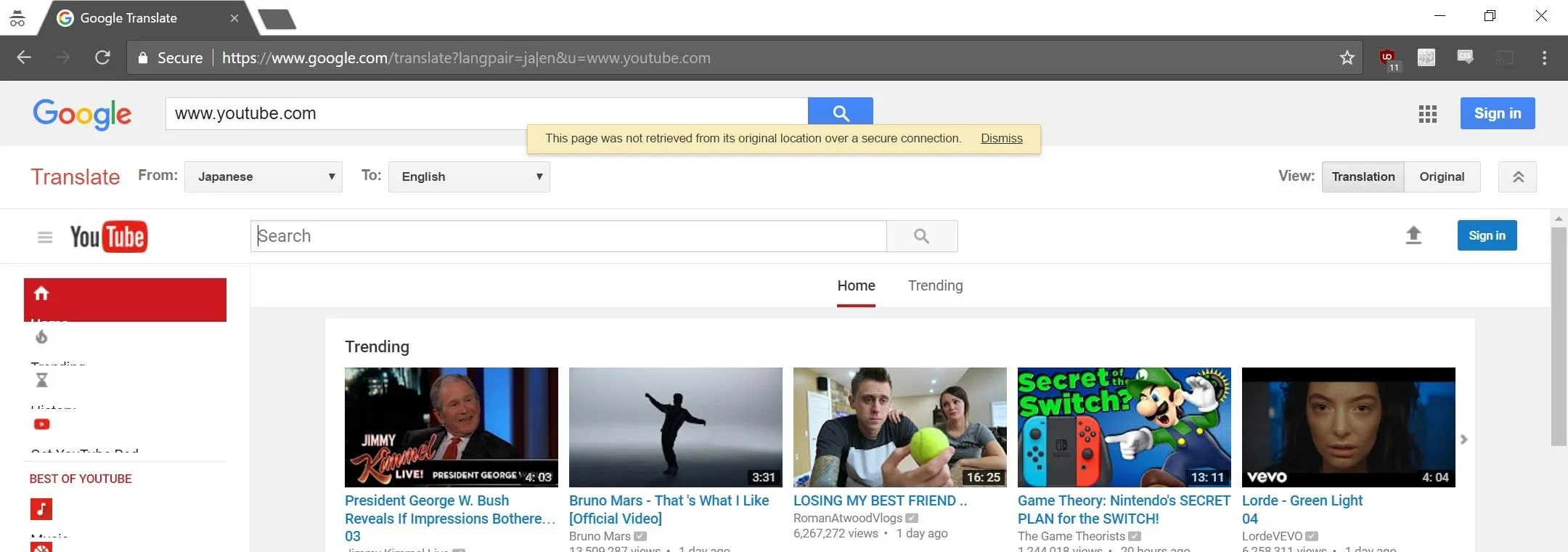Click the YouTube Sign in button
This screenshot has height=552, width=1568.
(1487, 235)
